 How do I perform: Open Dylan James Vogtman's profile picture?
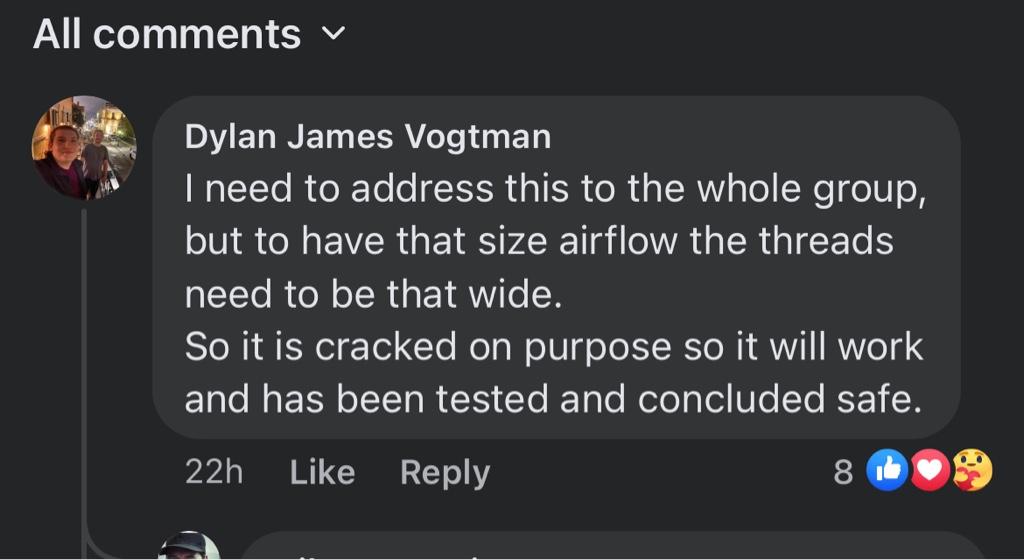pos(85,148)
